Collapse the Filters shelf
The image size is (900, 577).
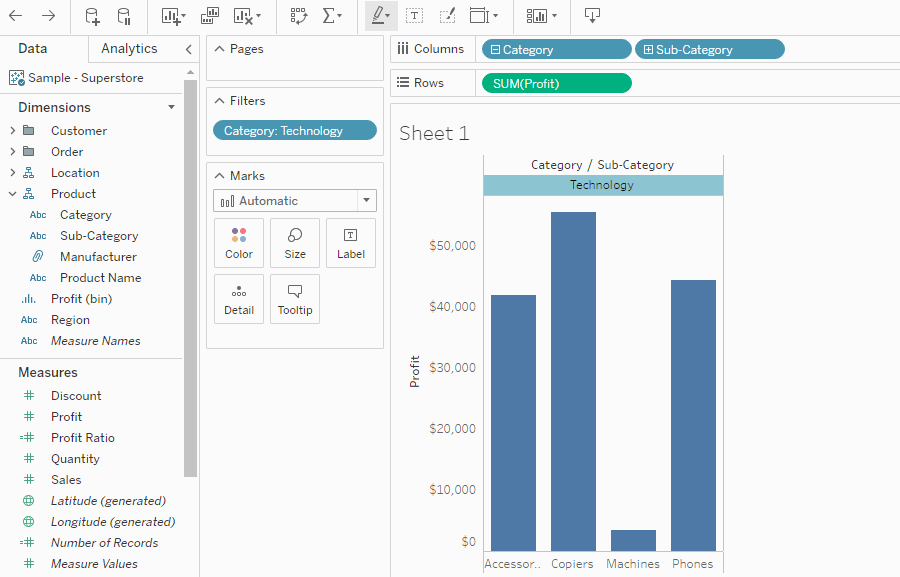pos(217,100)
